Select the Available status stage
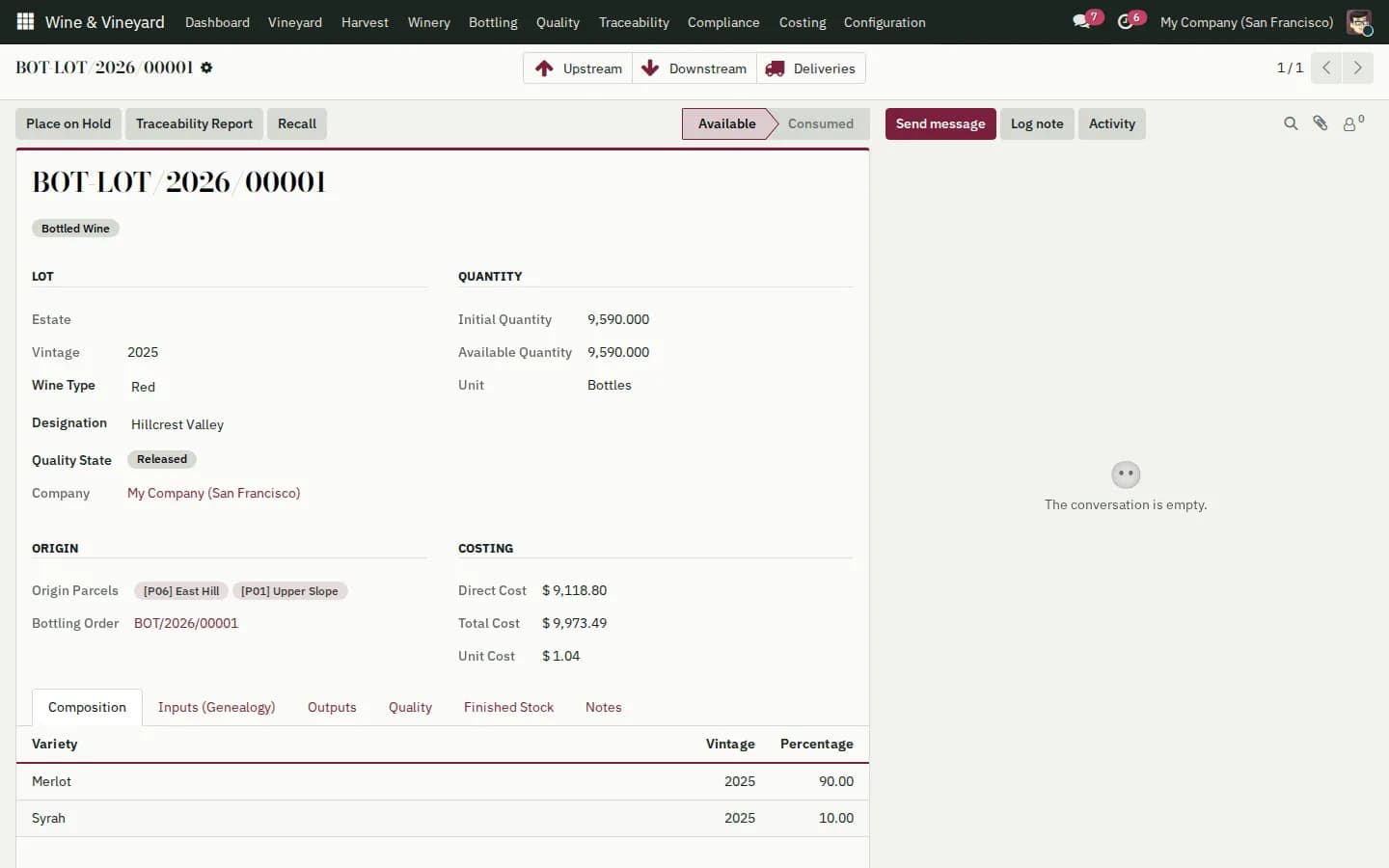Screen dimensions: 1389x868 726,123
